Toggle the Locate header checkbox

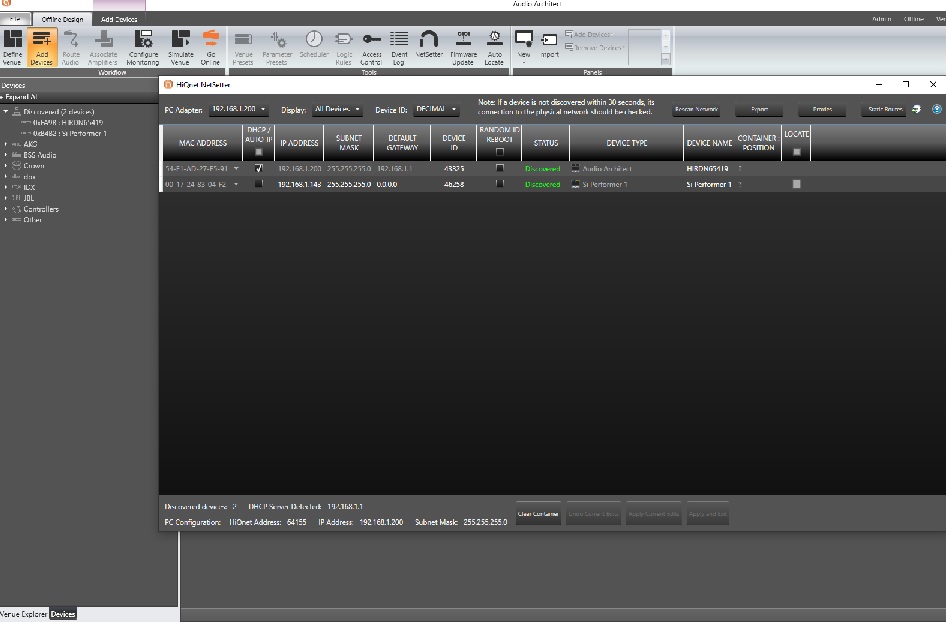(796, 152)
